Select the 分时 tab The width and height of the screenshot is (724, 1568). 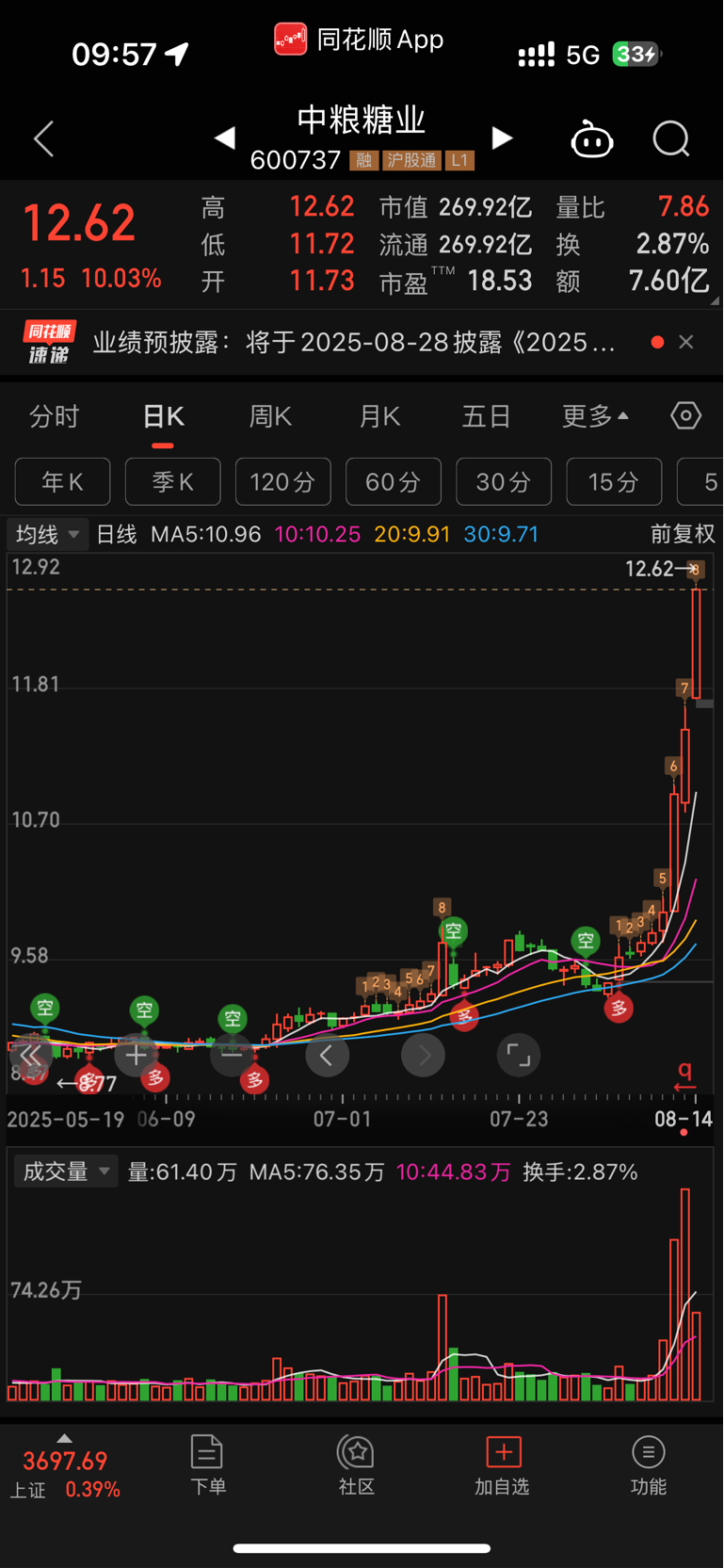click(x=55, y=416)
